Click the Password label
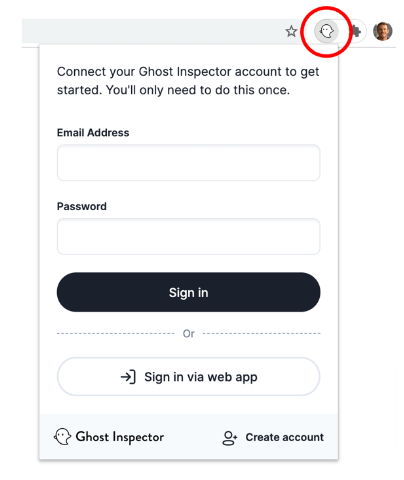This screenshot has height=480, width=404. (82, 206)
